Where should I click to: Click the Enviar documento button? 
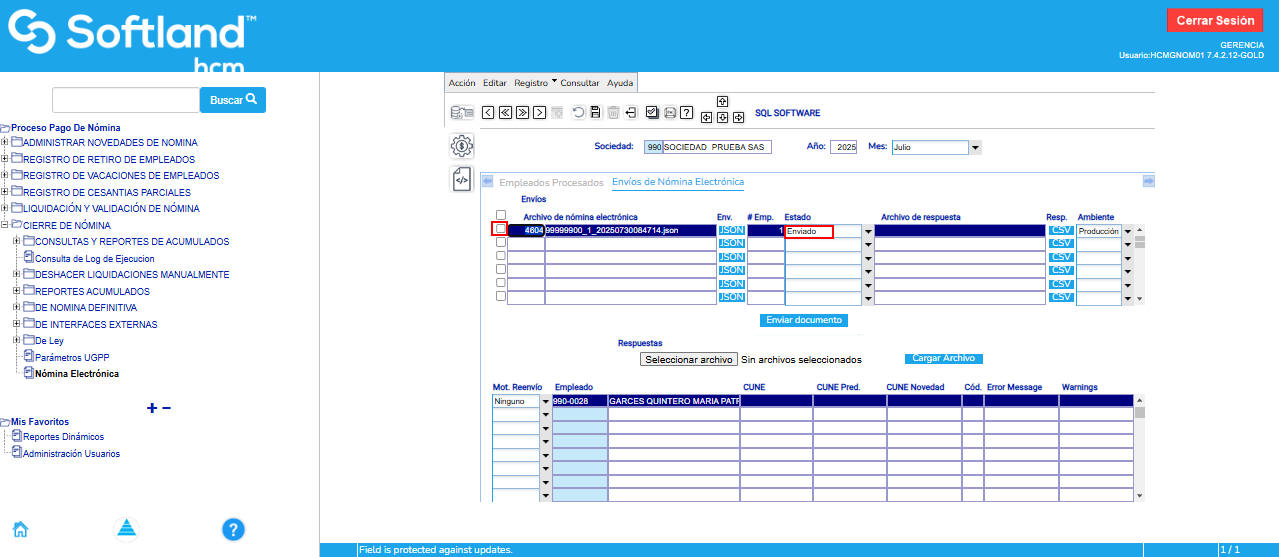coord(804,320)
